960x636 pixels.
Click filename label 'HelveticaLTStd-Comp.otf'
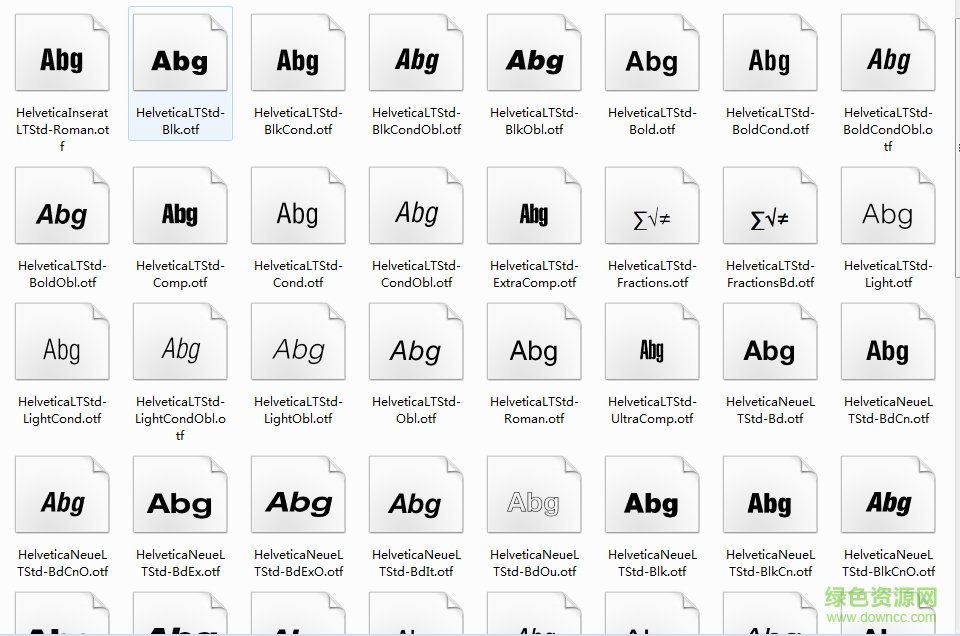[x=180, y=274]
